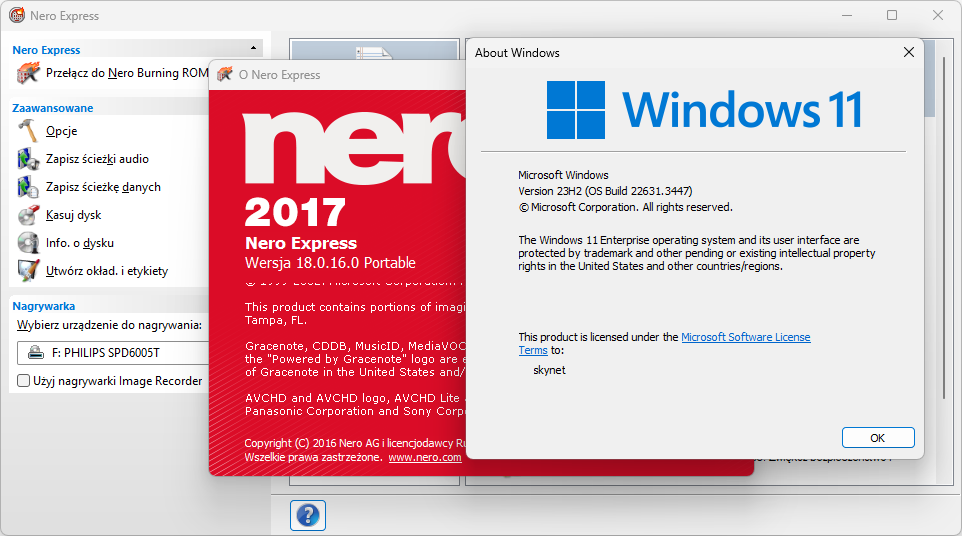This screenshot has height=536, width=962.
Task: Click the Microsoft Windows text line
Action: 563,175
